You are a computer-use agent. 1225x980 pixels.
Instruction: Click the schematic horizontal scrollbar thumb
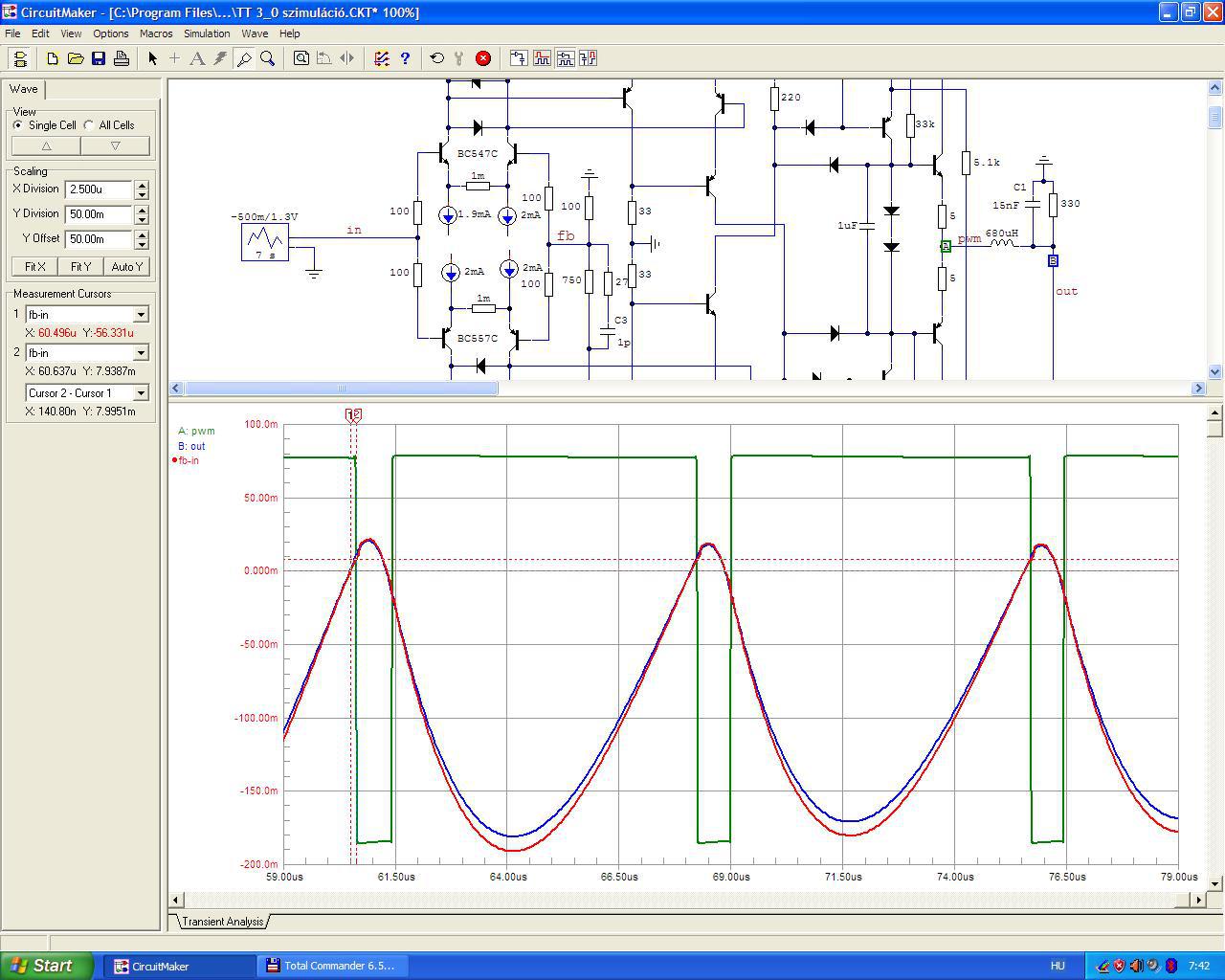(x=341, y=389)
